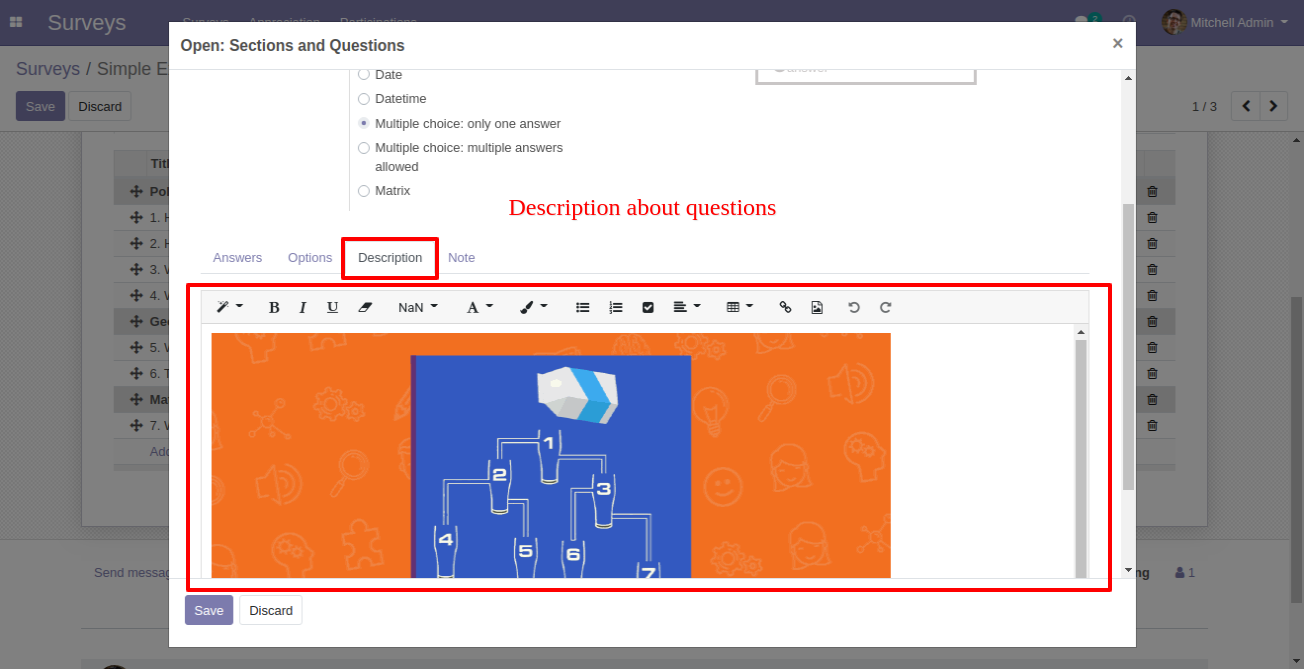Image resolution: width=1304 pixels, height=669 pixels.
Task: Toggle underline formatting in the editor
Action: point(332,307)
